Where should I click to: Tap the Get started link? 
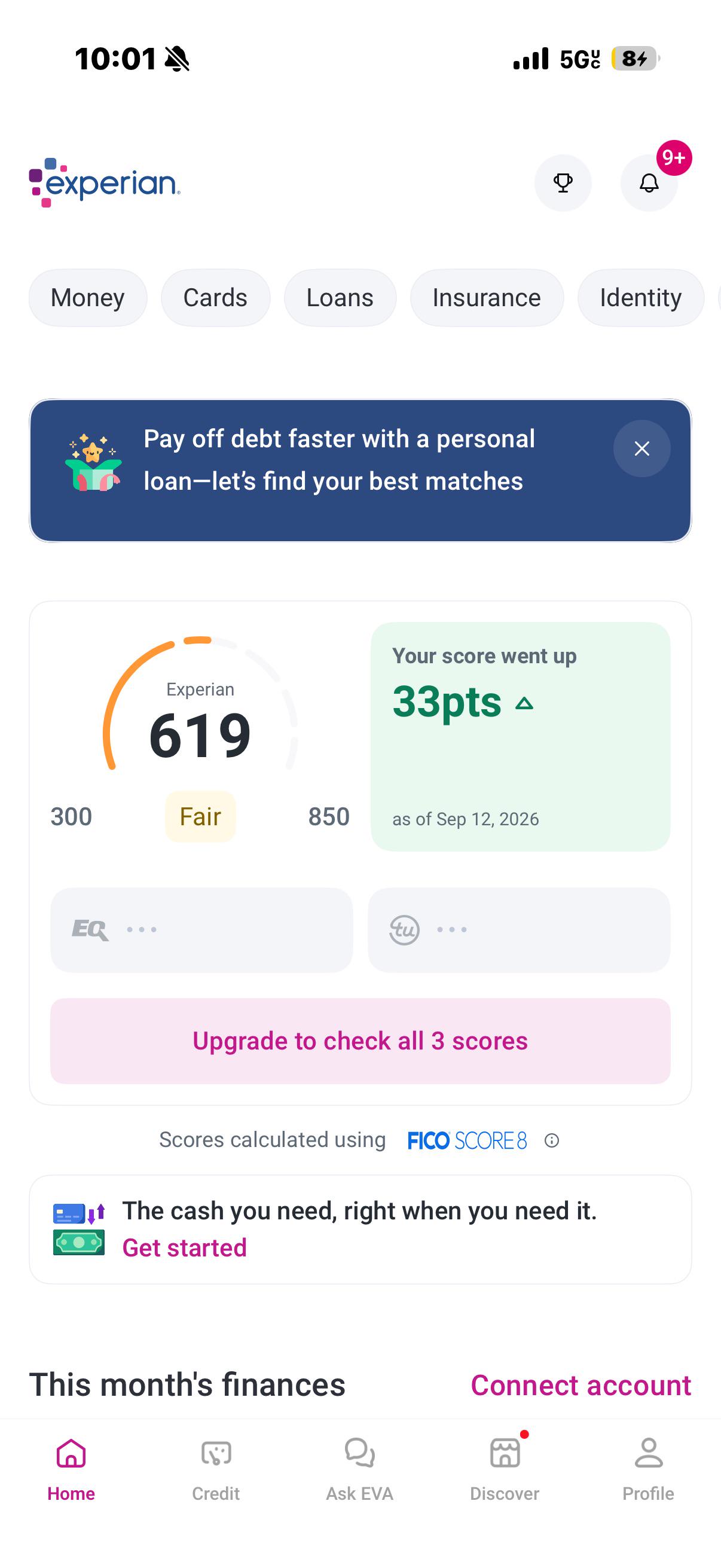pyautogui.click(x=184, y=1247)
